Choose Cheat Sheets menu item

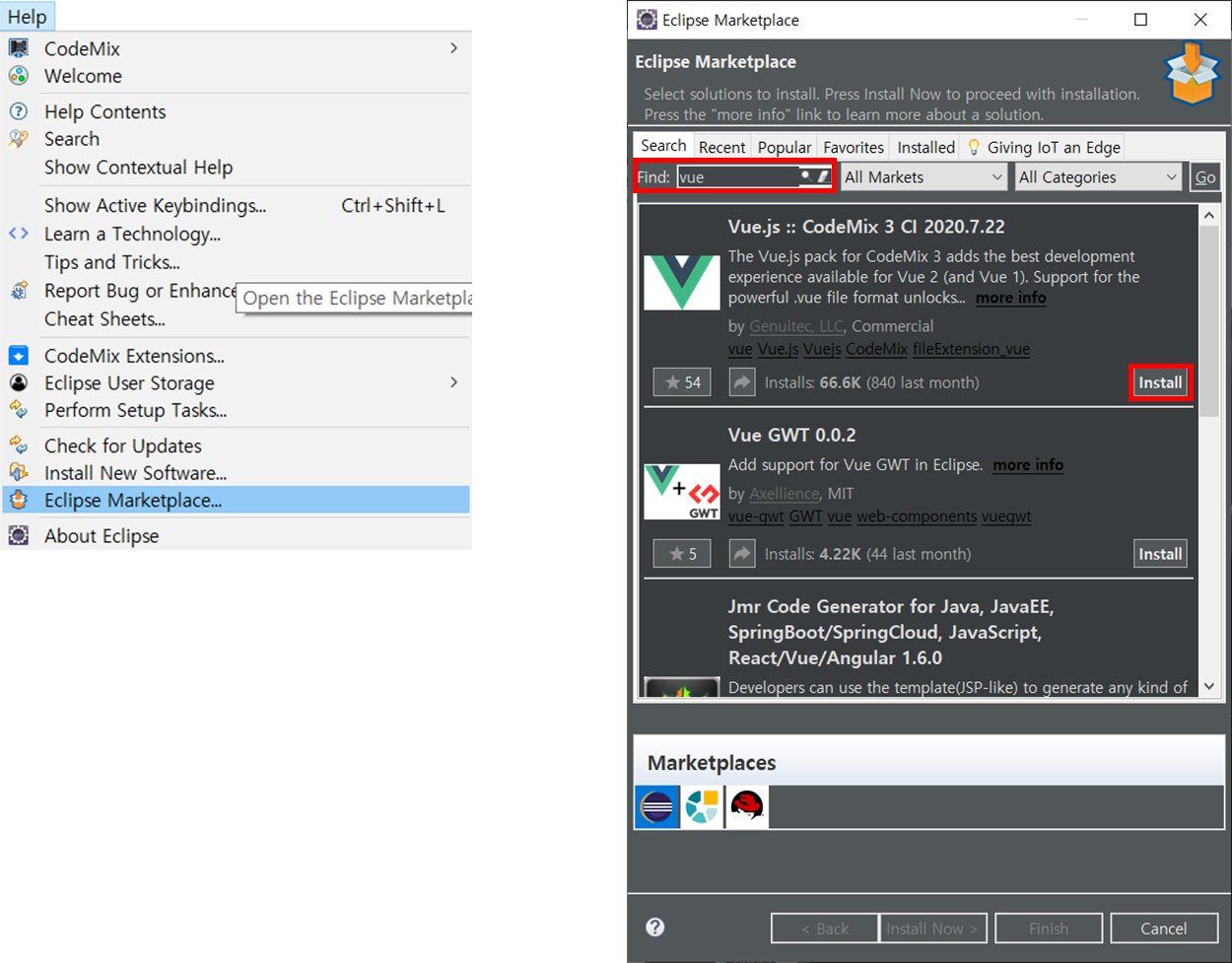237,319
